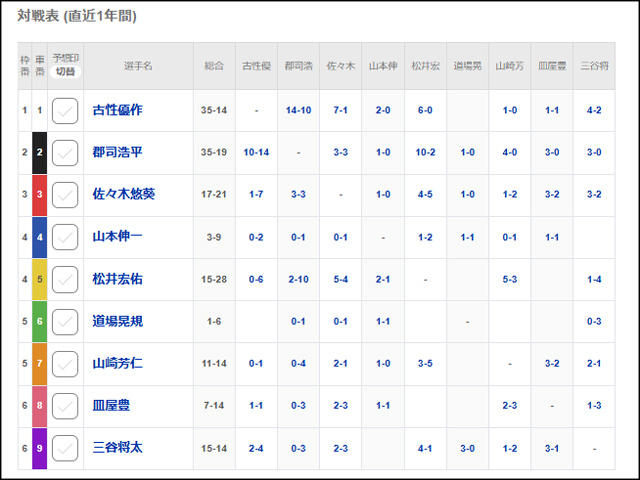640x480 pixels.
Task: Click the 10-2 record in the 郡司浩平 row
Action: (425, 152)
